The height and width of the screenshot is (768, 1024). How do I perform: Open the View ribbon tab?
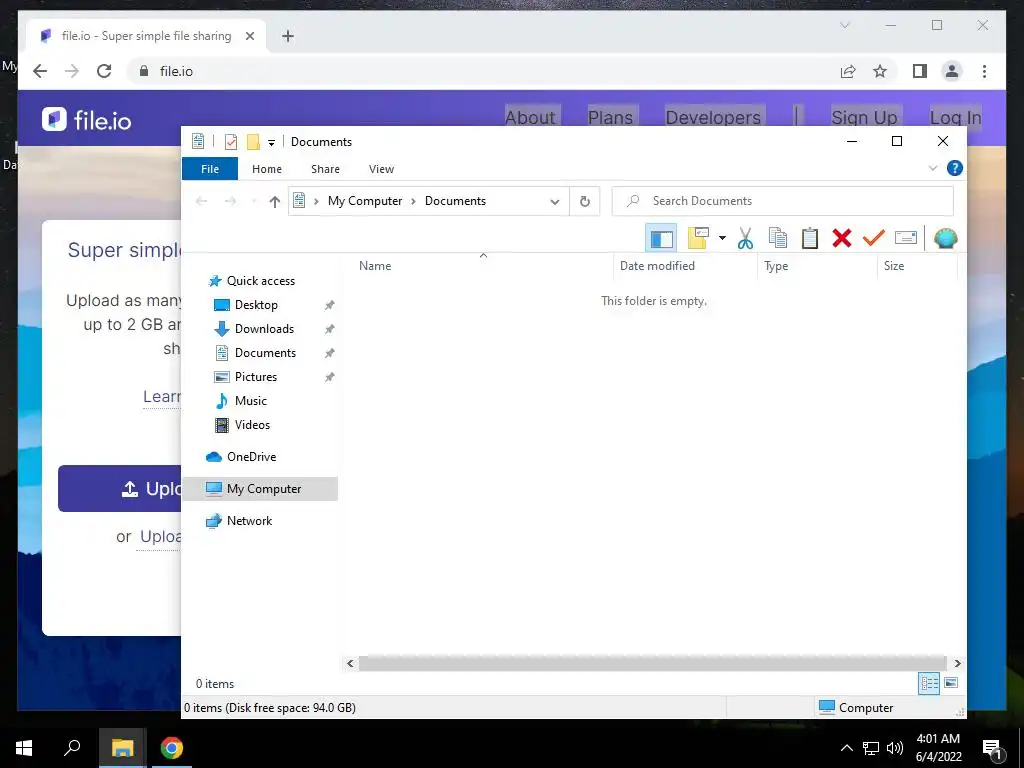[x=381, y=169]
